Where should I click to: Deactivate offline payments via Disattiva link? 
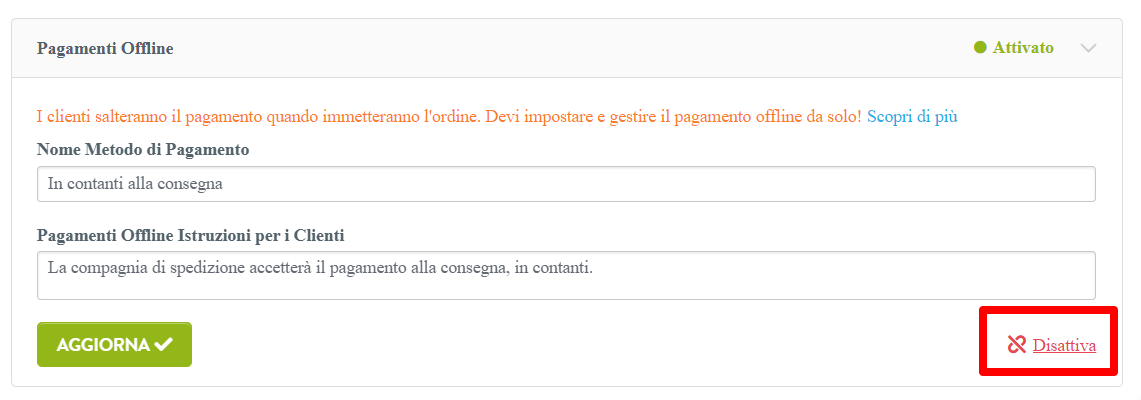pos(1064,345)
